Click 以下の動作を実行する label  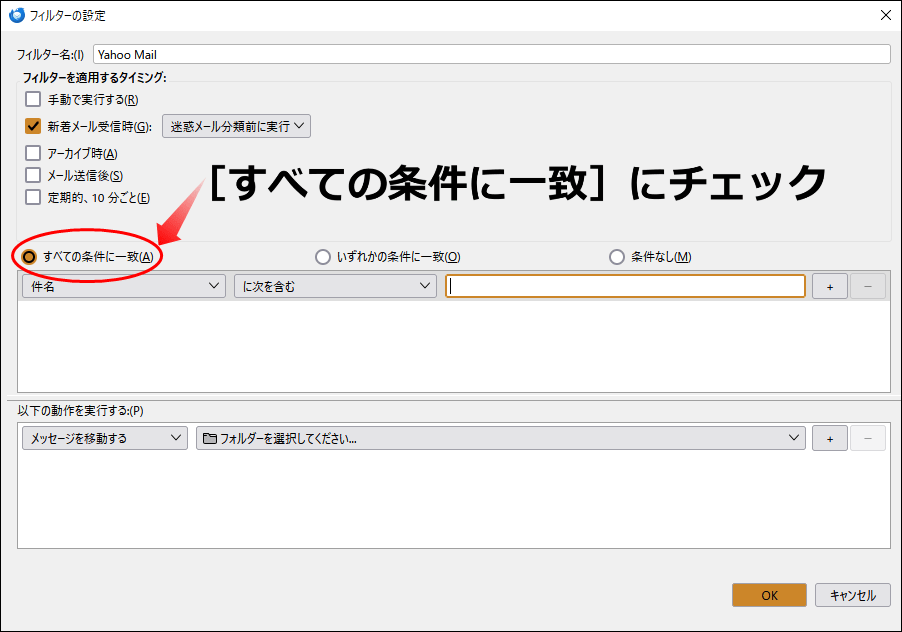(x=81, y=411)
